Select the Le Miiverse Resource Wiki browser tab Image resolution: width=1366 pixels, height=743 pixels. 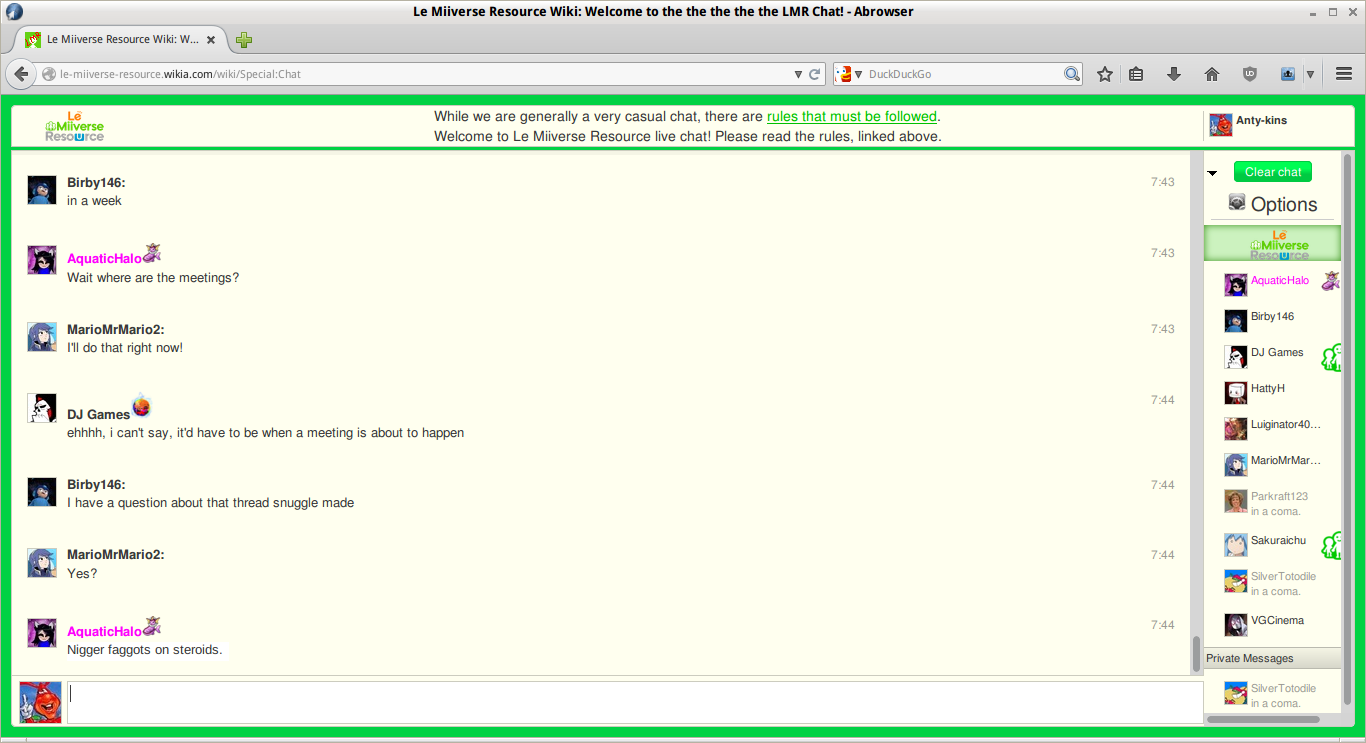pyautogui.click(x=121, y=40)
